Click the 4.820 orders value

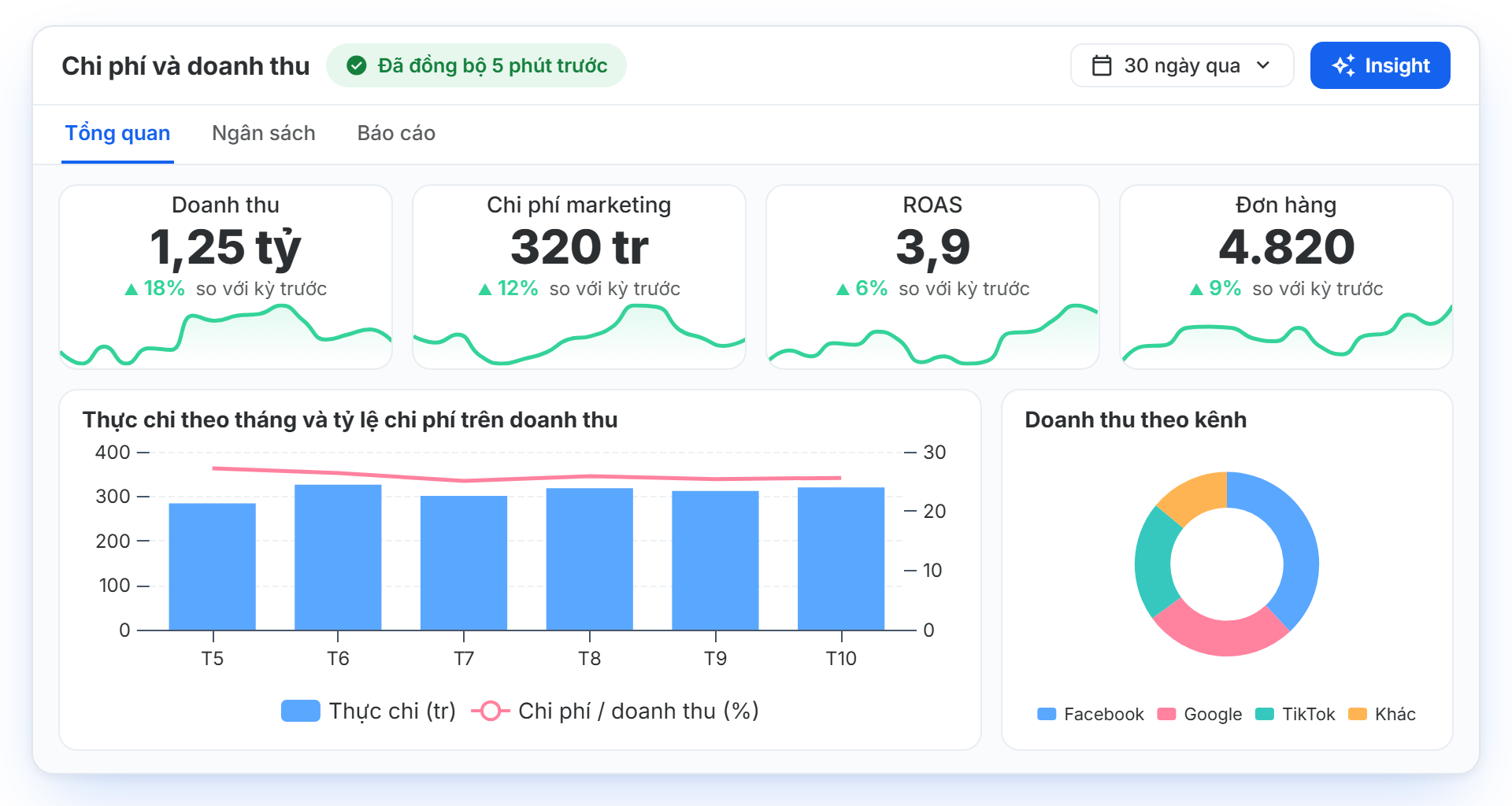1287,247
